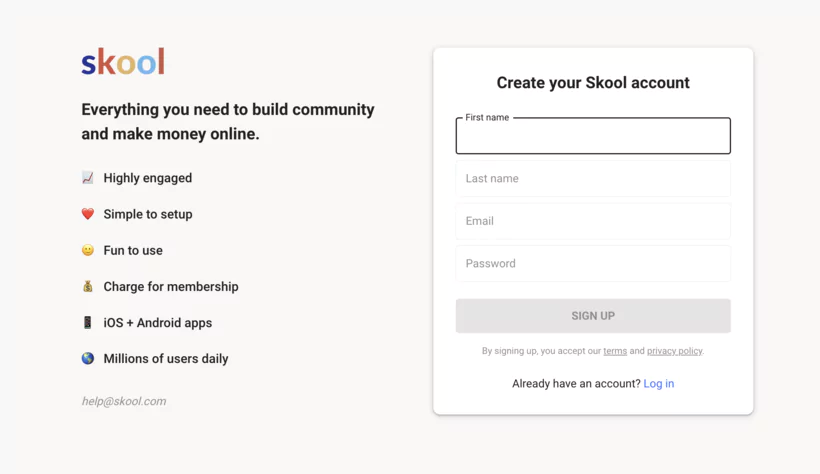Select the Password input box
This screenshot has width=820, height=474.
coord(593,263)
